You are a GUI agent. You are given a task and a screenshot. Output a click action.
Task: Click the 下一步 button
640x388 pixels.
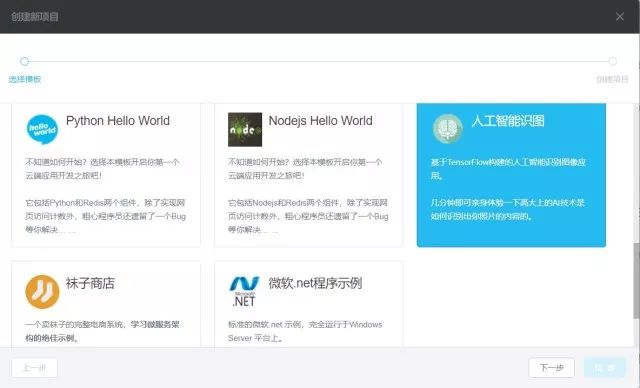coord(551,368)
